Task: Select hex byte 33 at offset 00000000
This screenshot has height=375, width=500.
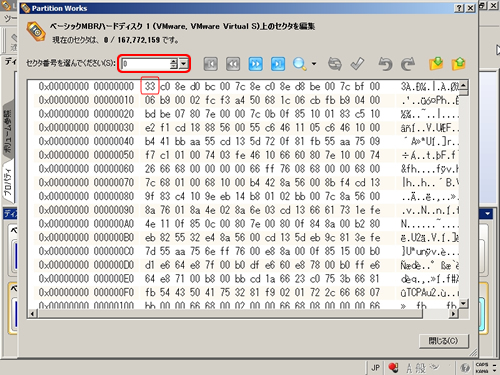Action: [150, 86]
